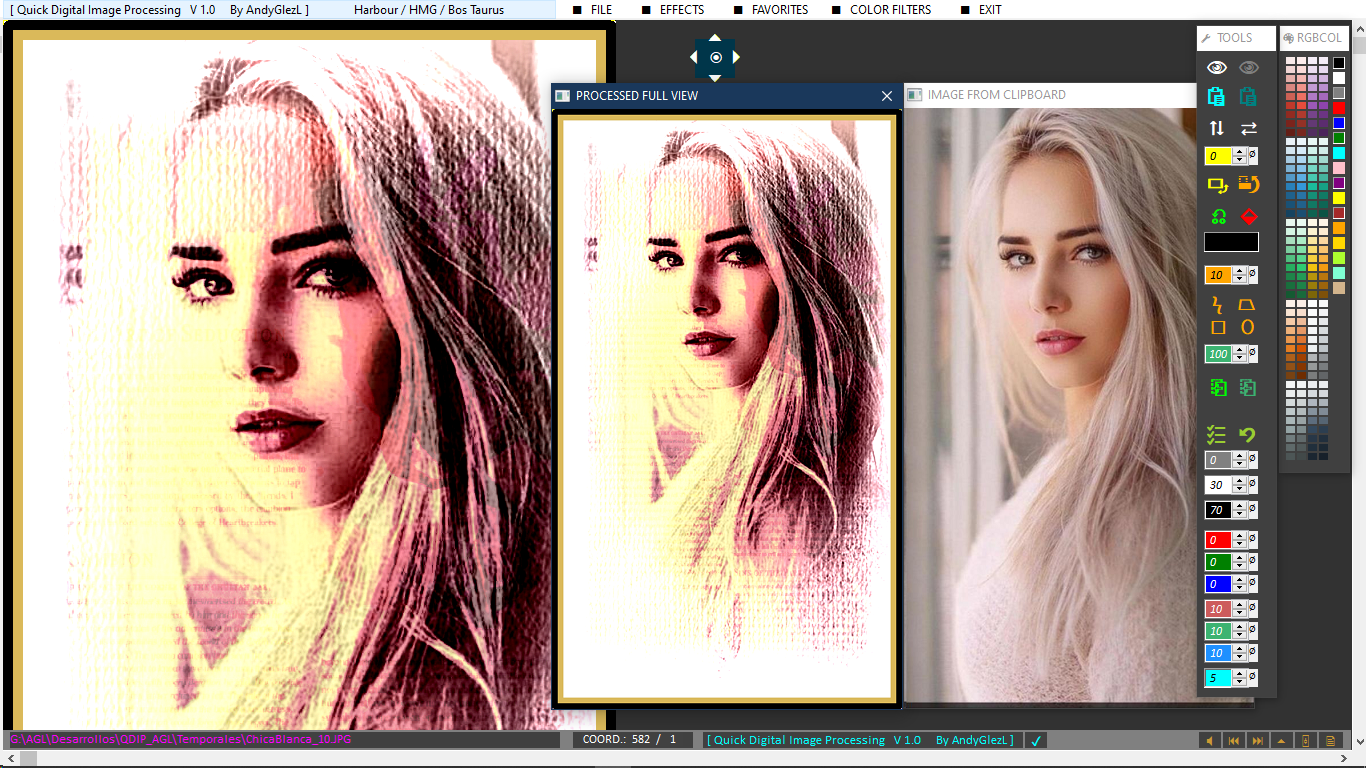Screen dimensions: 1366x768
Task: Click the red diamond icon in Tools
Action: pos(1248,216)
